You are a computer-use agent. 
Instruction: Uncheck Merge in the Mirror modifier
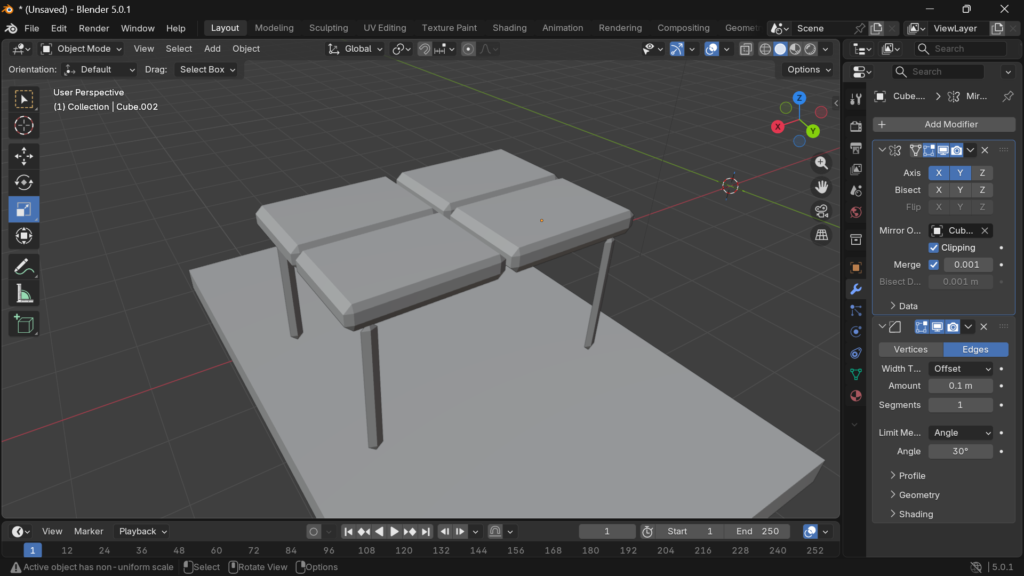[x=934, y=265]
